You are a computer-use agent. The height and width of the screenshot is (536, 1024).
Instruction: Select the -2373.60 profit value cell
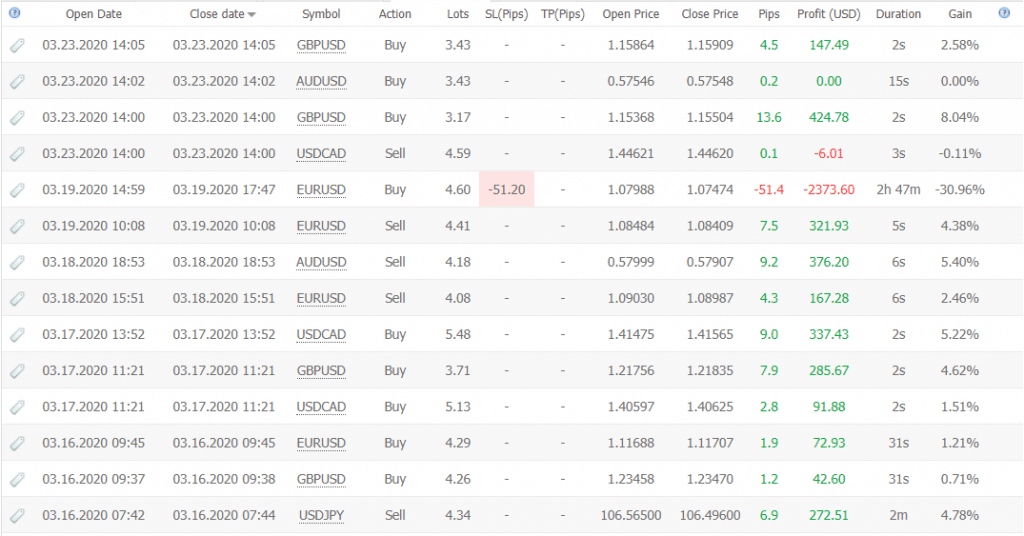click(829, 190)
